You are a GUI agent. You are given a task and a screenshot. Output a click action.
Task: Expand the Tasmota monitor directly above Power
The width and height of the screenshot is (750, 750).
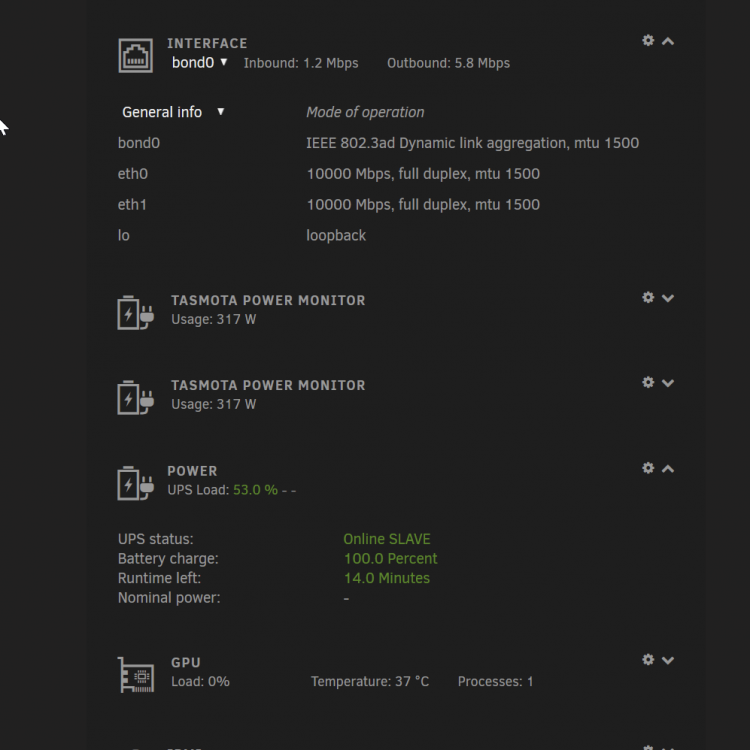click(668, 383)
